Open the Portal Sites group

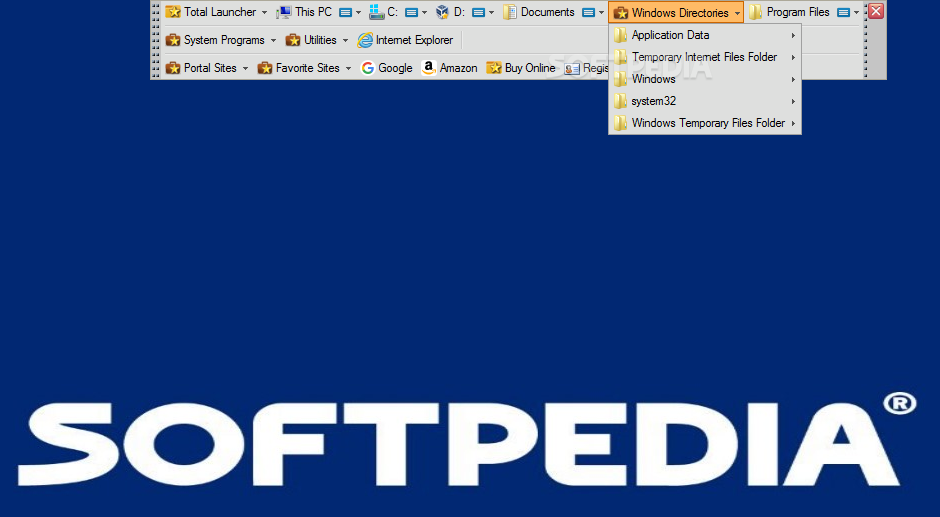pyautogui.click(x=207, y=68)
